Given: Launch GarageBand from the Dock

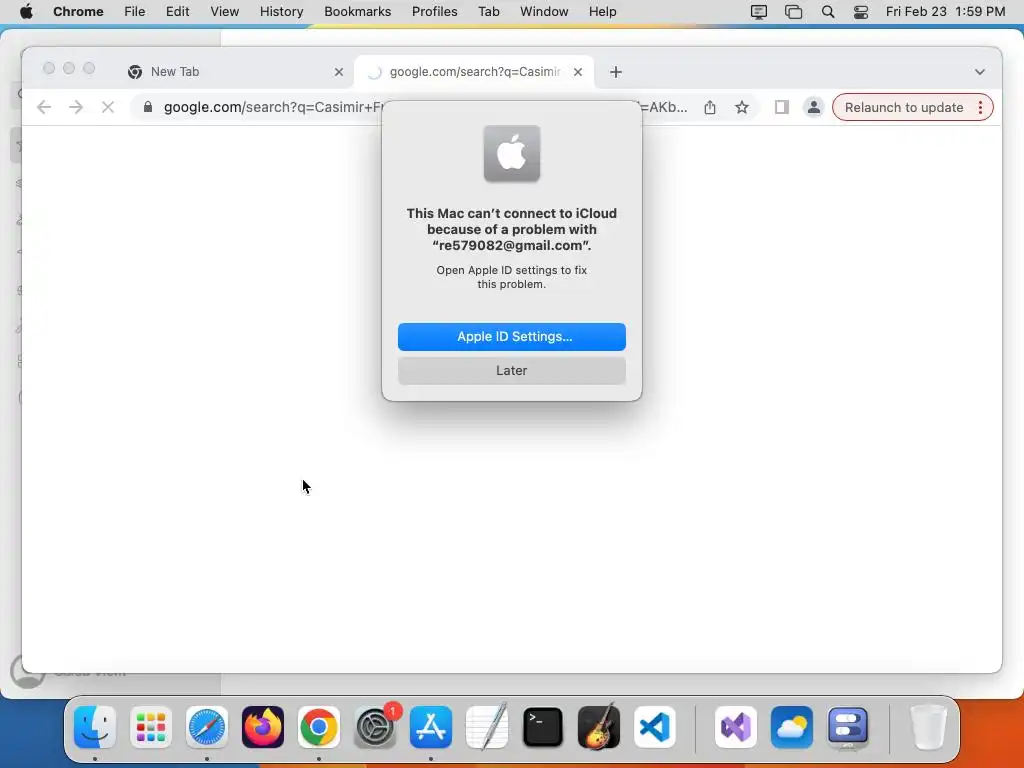Looking at the screenshot, I should [x=599, y=727].
